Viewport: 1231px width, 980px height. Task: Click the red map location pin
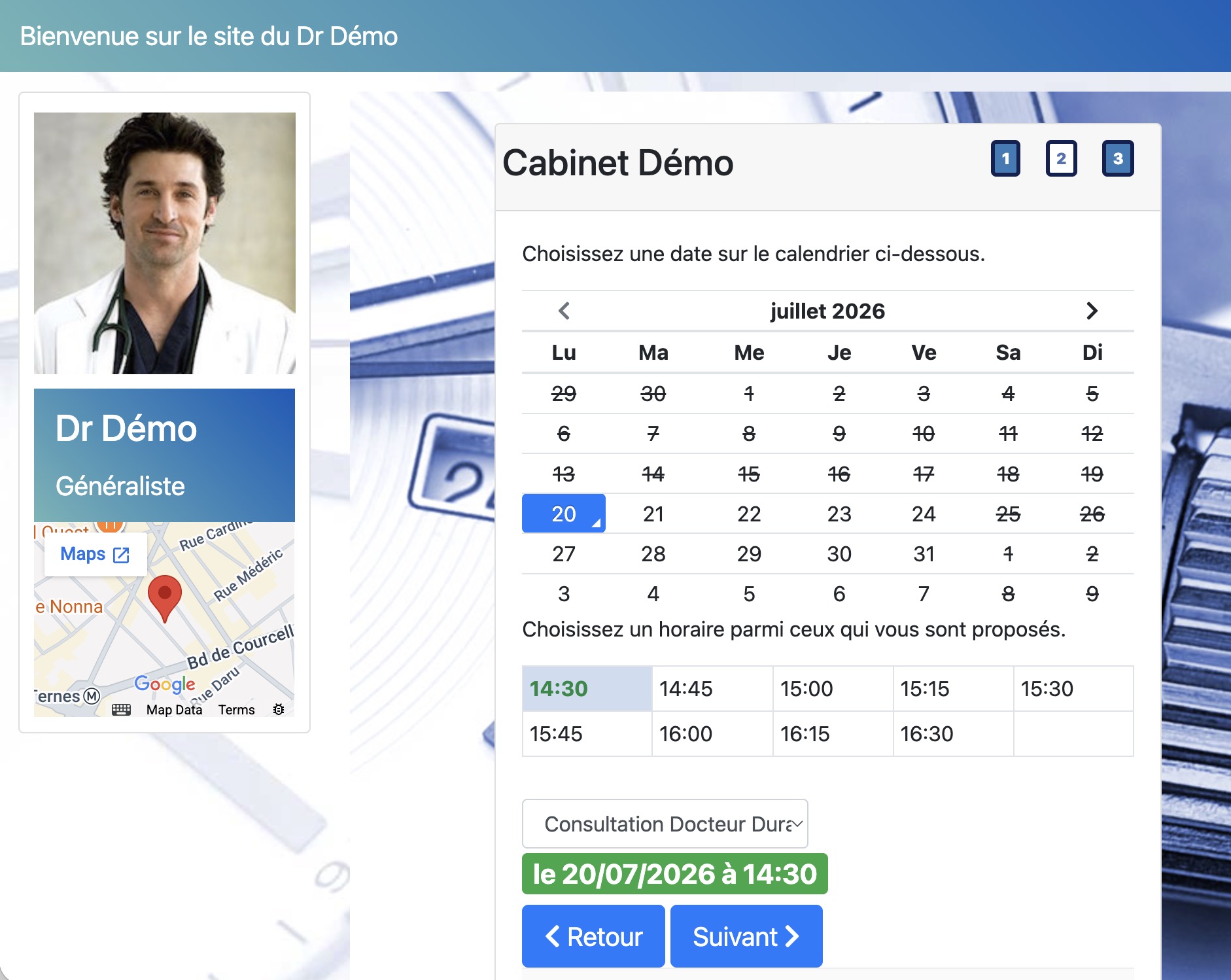(165, 599)
